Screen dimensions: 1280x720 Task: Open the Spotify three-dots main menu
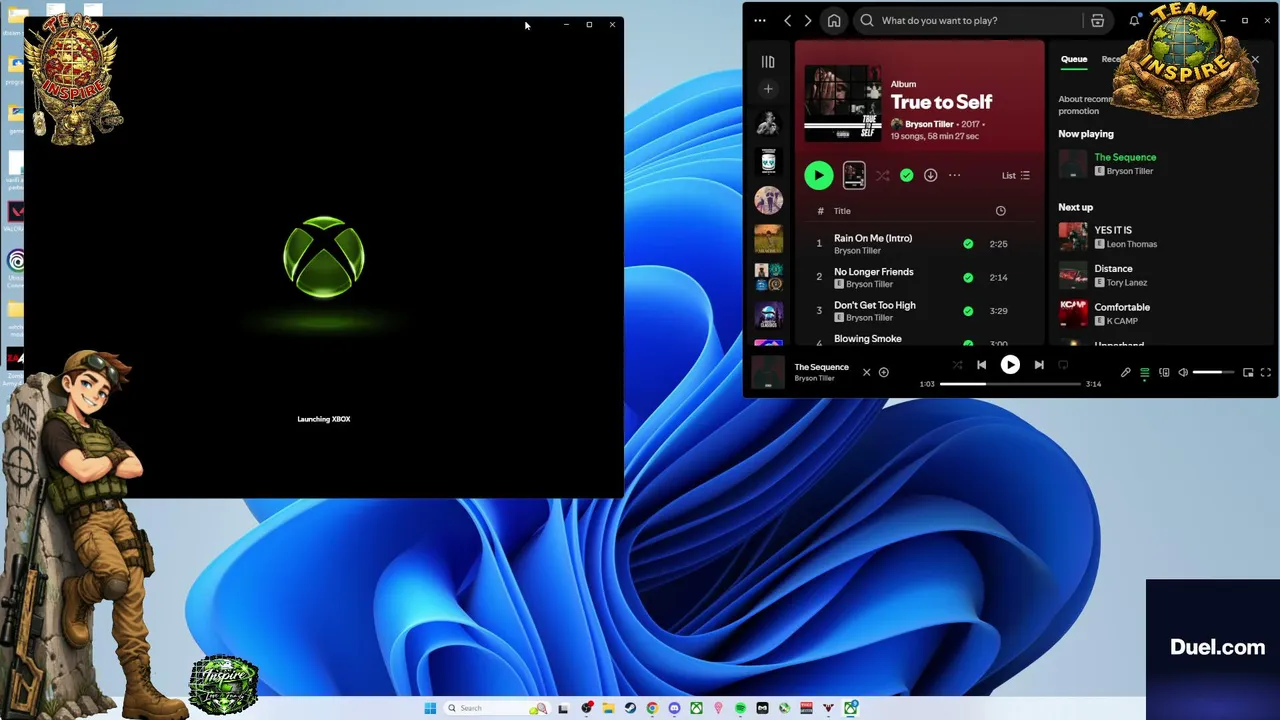coord(760,20)
